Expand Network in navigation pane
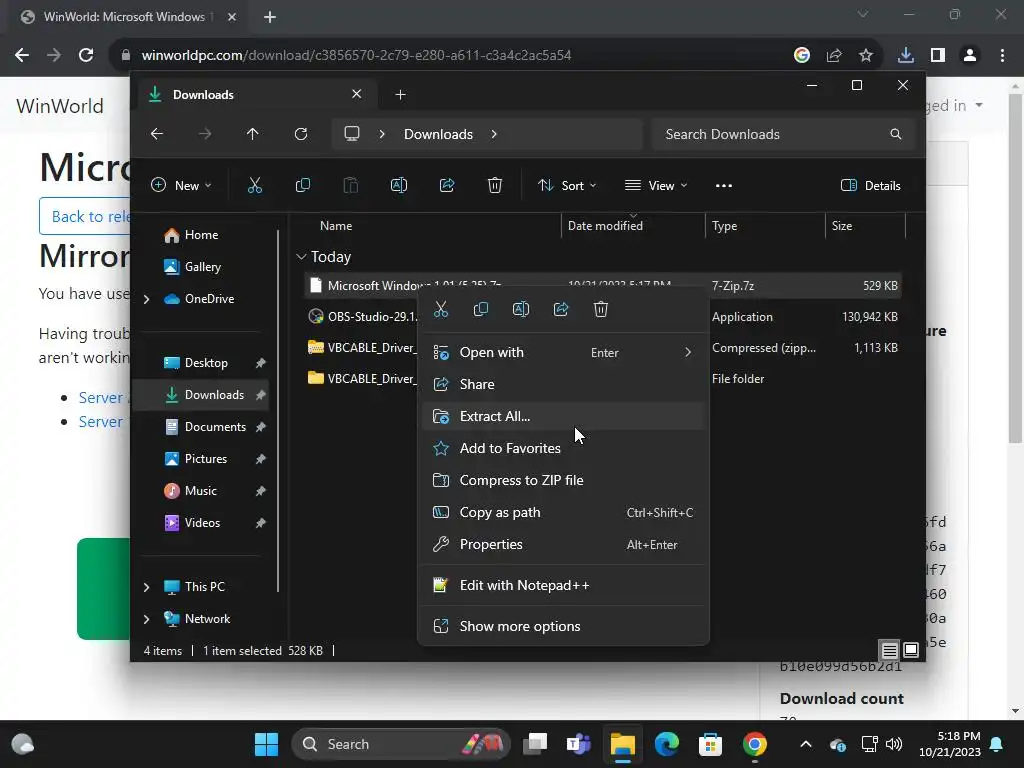1024x768 pixels. tap(146, 619)
